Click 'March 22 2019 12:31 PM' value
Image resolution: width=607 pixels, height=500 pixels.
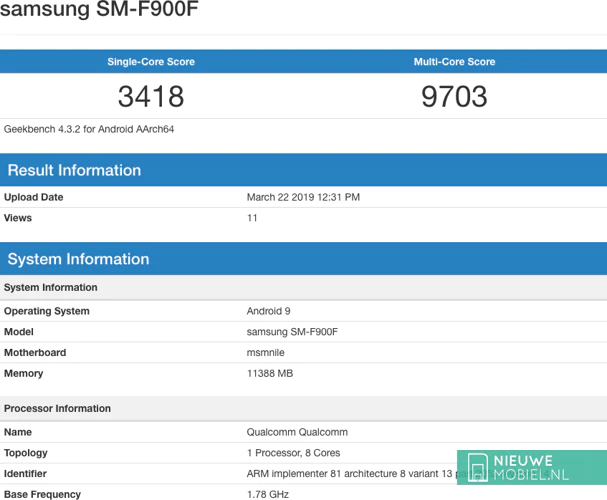pos(304,197)
